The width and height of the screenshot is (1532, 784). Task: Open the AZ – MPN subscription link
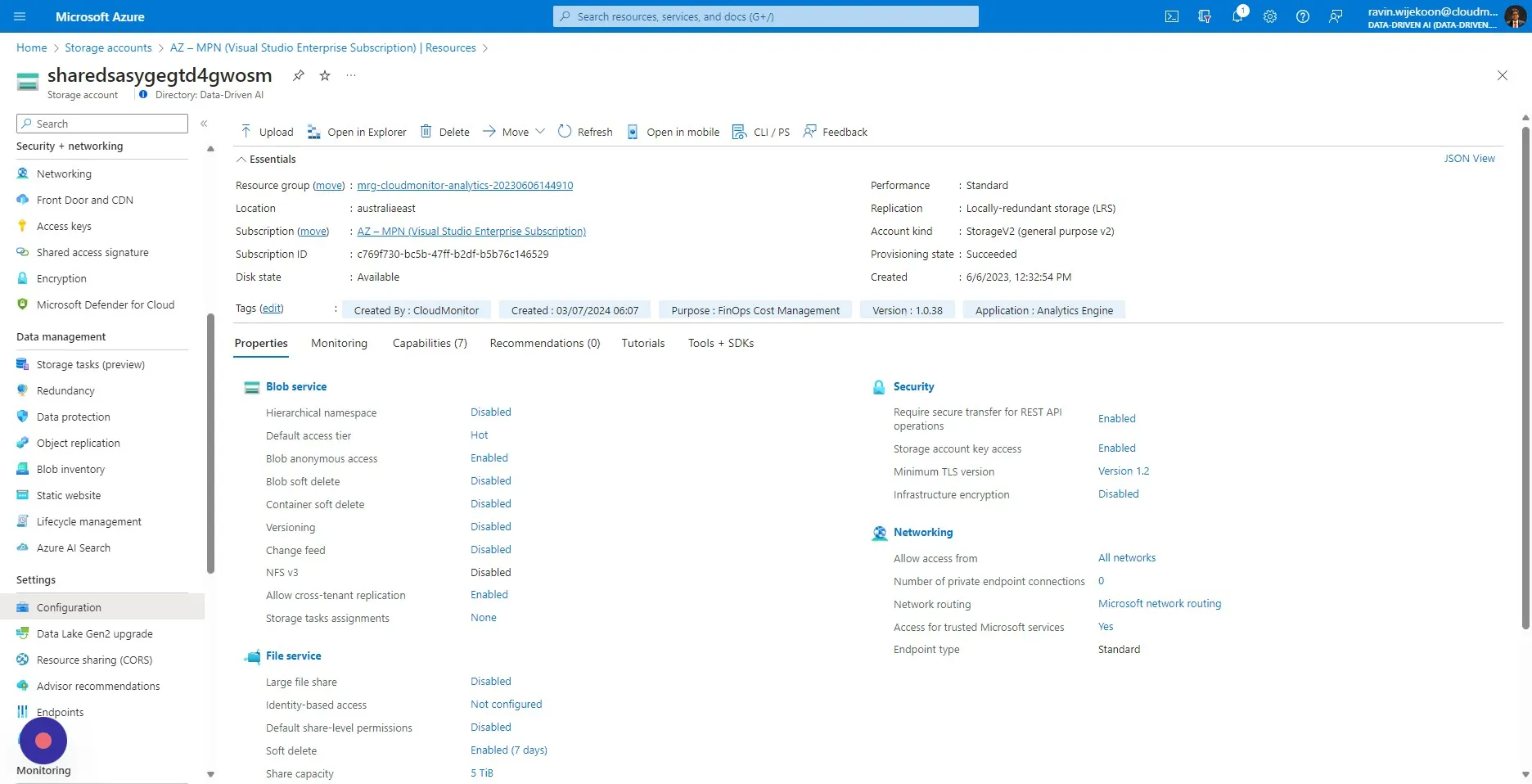point(471,232)
